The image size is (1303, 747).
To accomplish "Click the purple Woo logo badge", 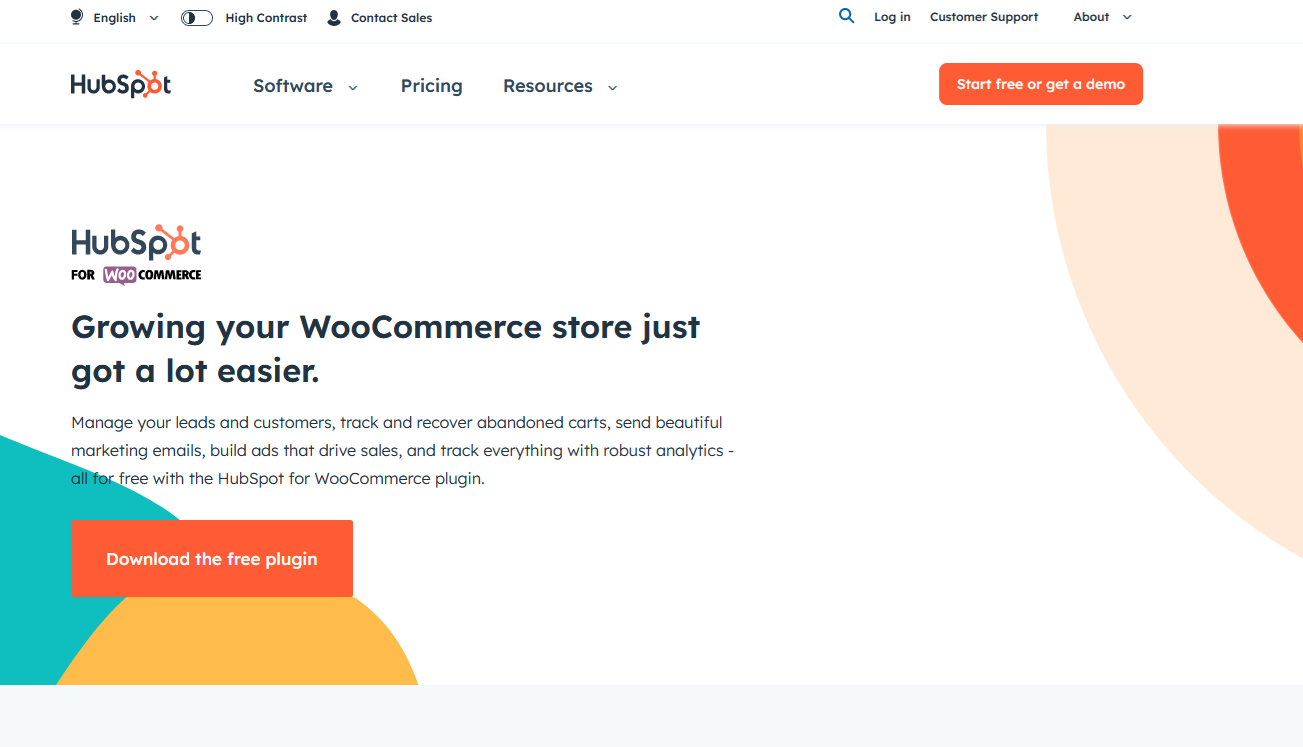I will coord(120,275).
